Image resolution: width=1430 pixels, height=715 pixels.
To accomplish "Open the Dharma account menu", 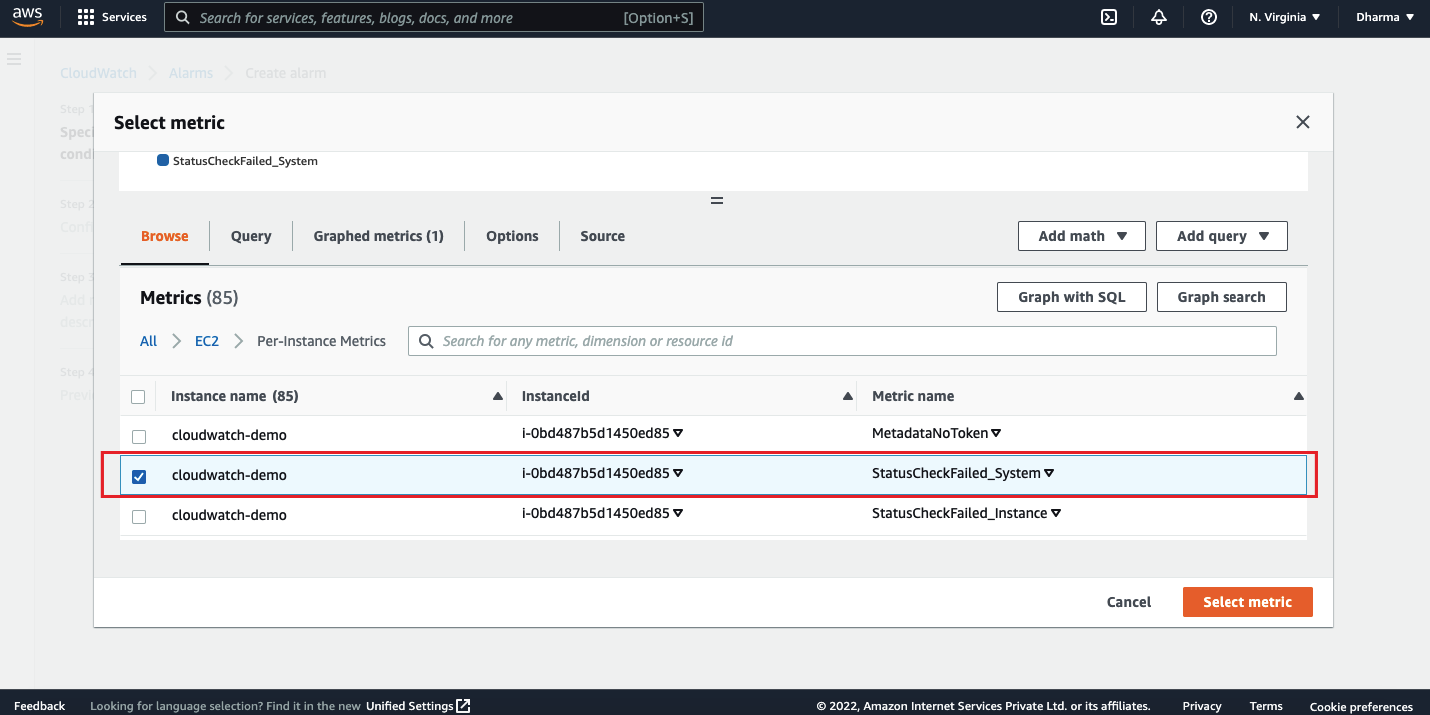I will tap(1385, 17).
